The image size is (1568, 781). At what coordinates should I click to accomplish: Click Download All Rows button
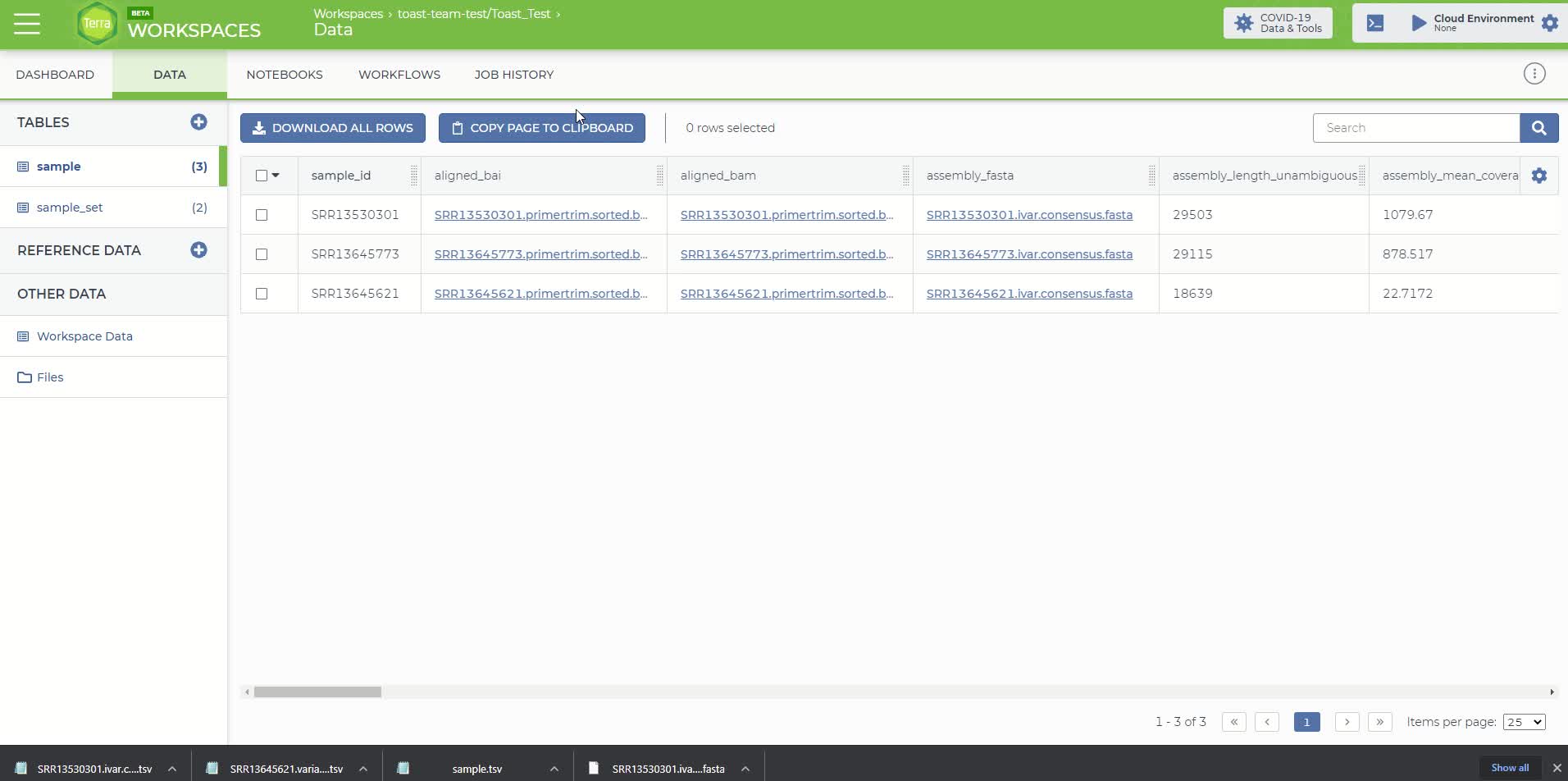click(x=332, y=128)
